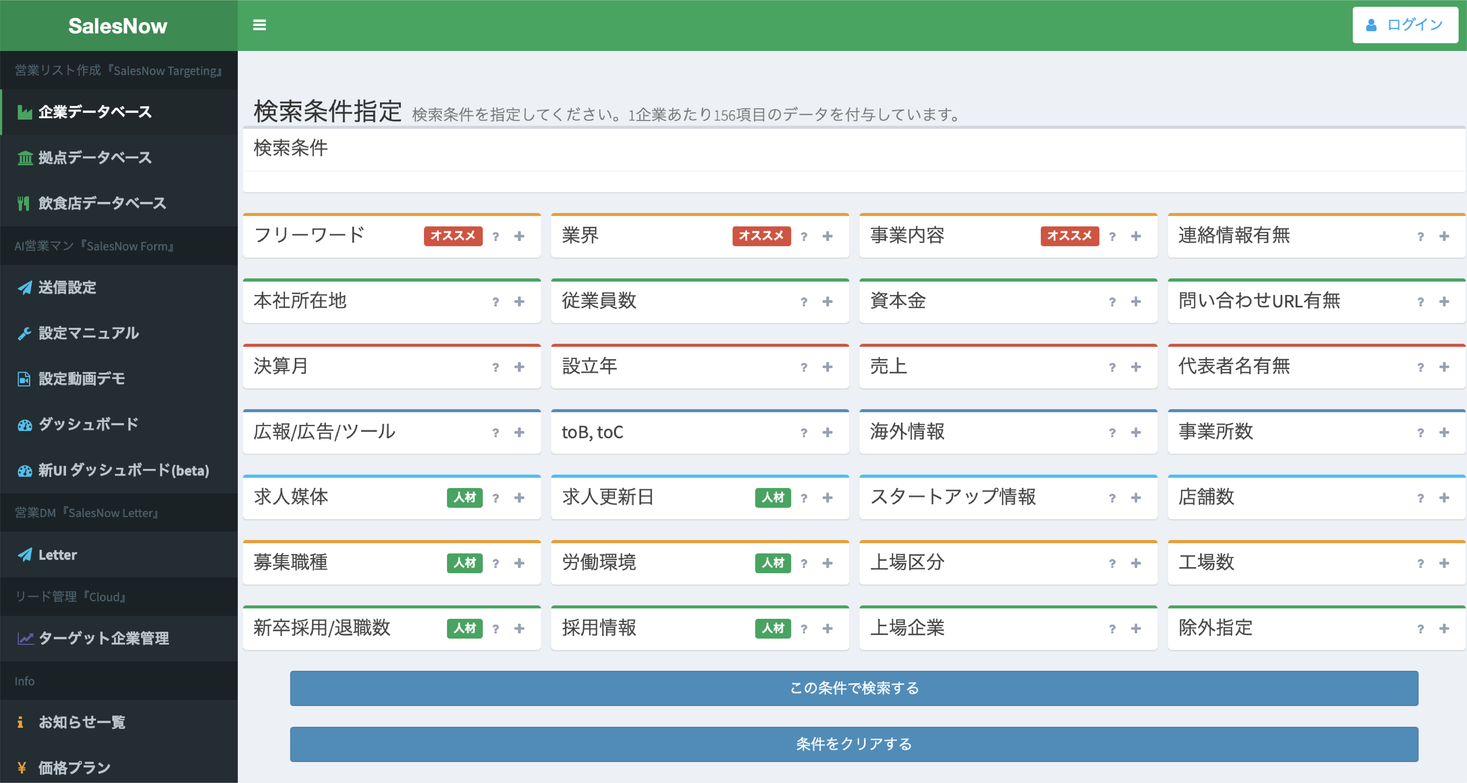Expand the 業界 search condition
Image resolution: width=1467 pixels, height=783 pixels.
coord(827,236)
